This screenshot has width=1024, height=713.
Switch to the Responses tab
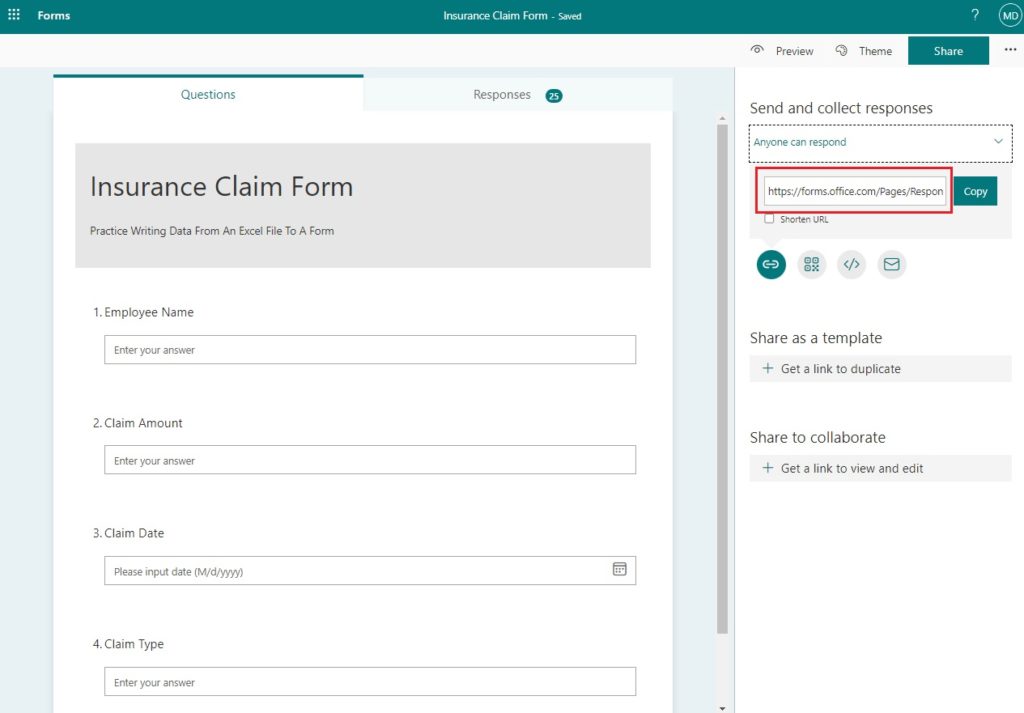(502, 94)
